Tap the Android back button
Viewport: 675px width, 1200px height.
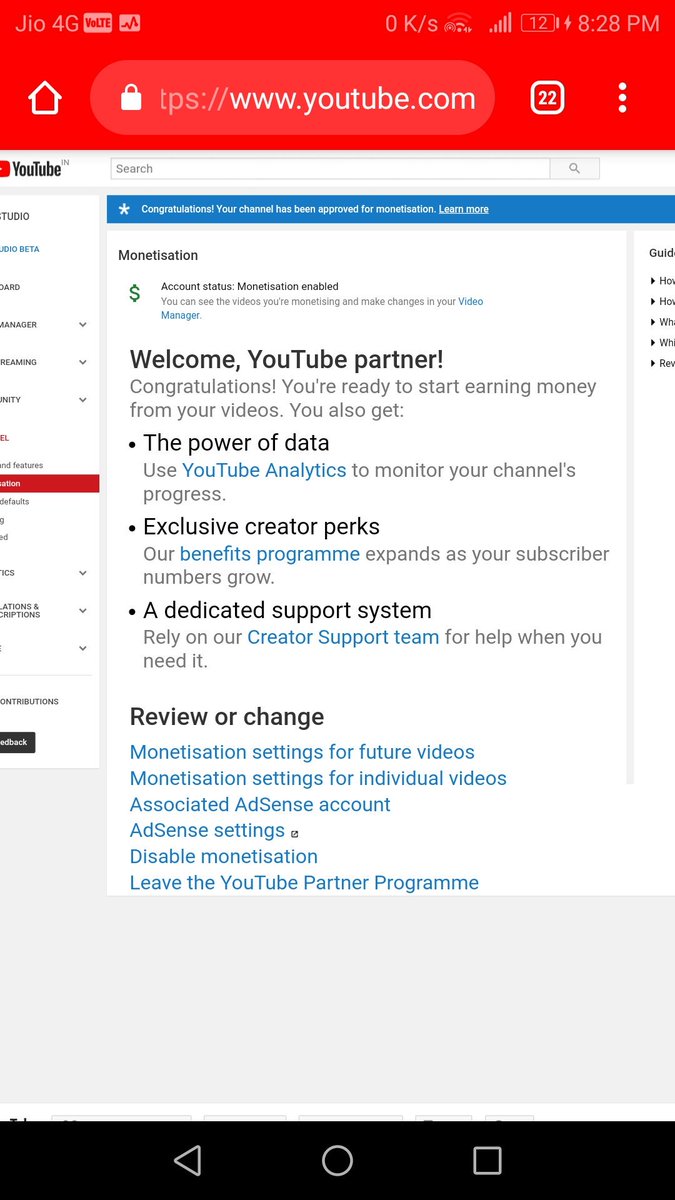click(x=187, y=1160)
